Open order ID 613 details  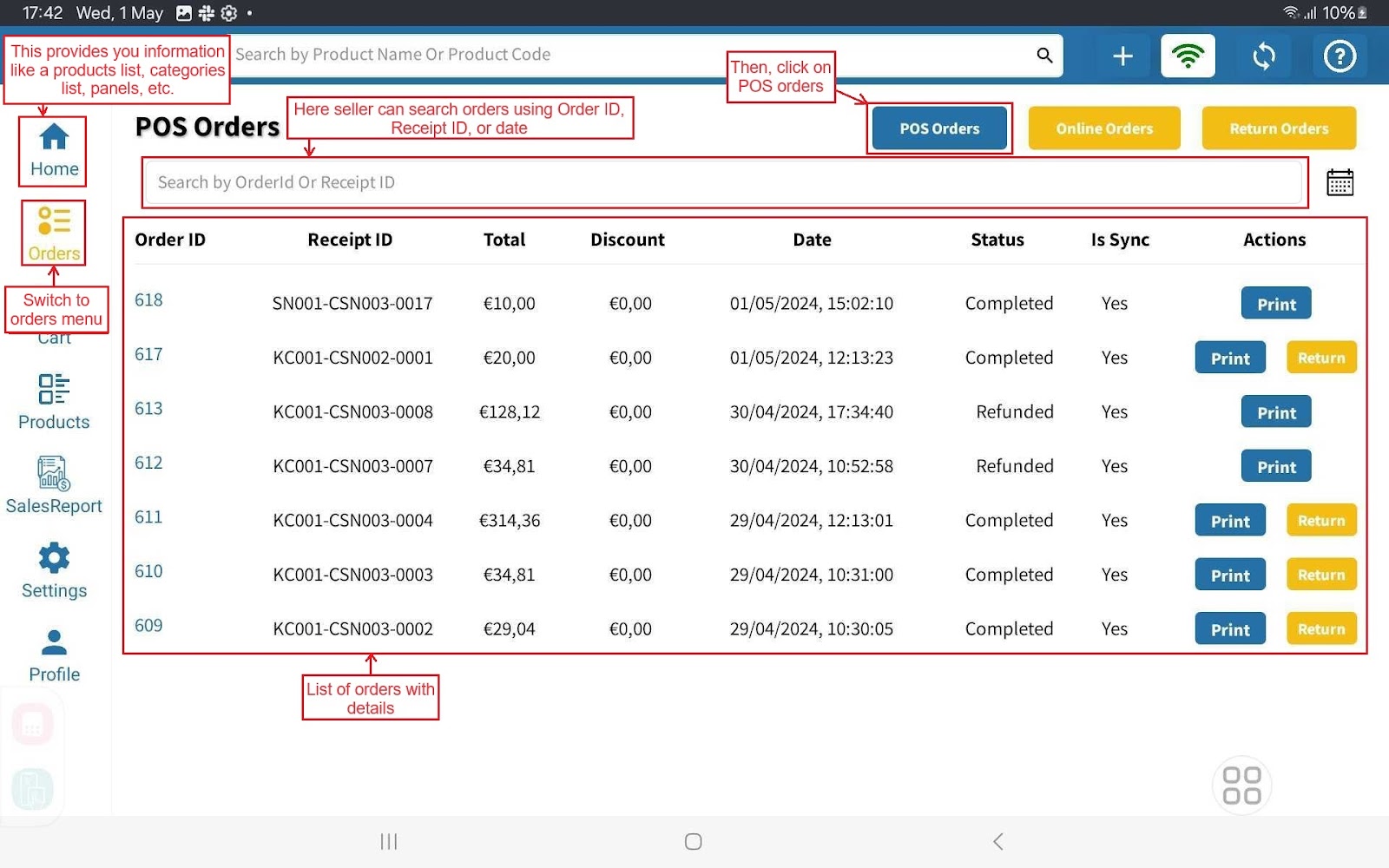[x=148, y=409]
